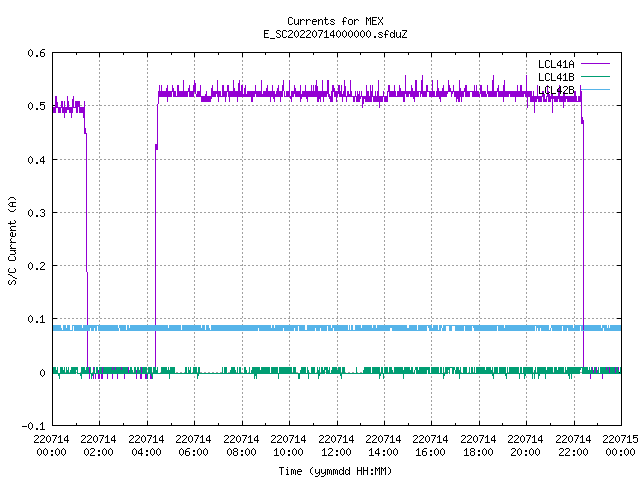
Task: Click the chart title 'Currents for MEX'
Action: 335,21
